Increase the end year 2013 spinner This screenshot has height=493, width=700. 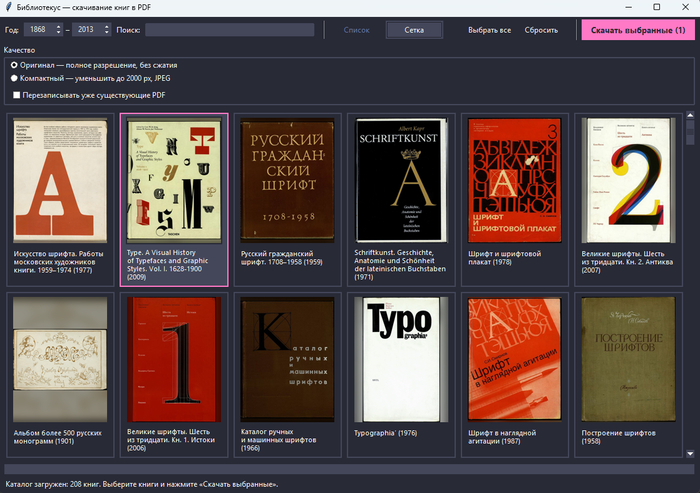tap(107, 27)
